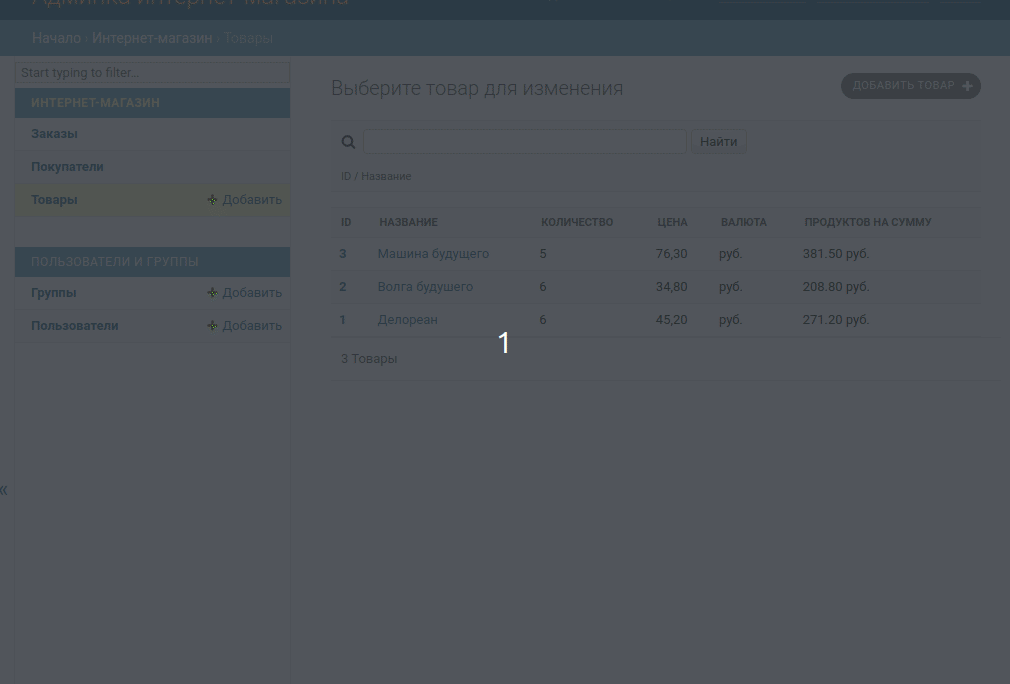Screen dimensions: 1010x684
Task: Click the ДОБАВИТЬ ТОВАР button
Action: coord(900,86)
